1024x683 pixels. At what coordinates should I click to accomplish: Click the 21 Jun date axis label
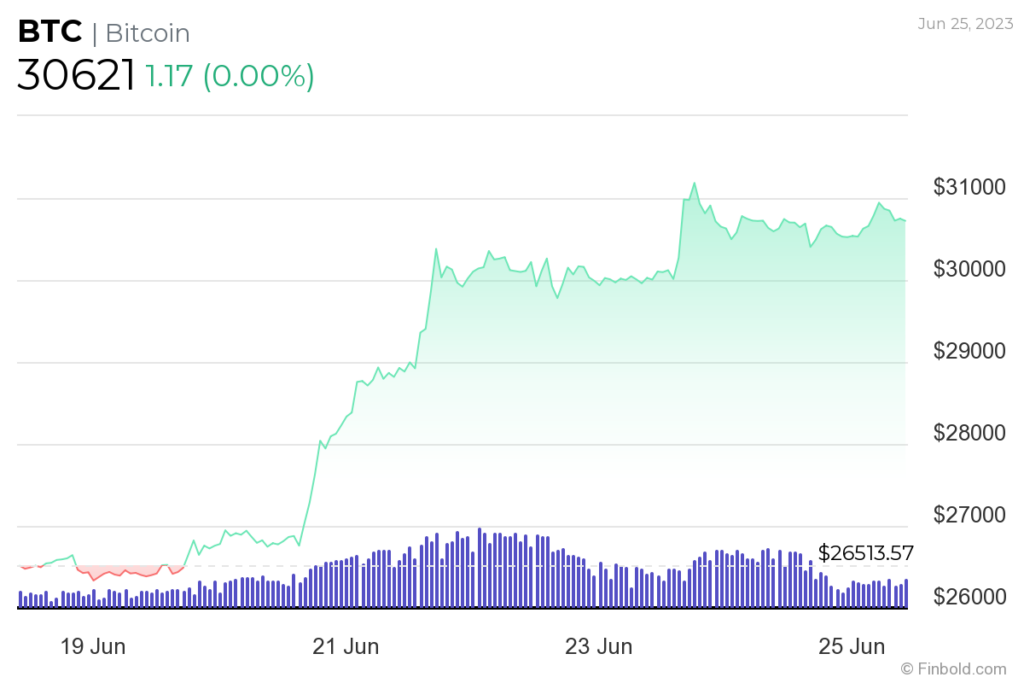(345, 646)
